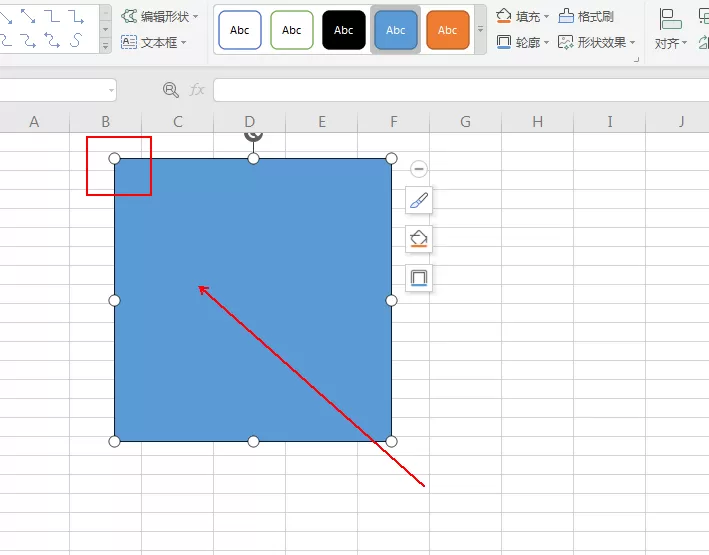Apply the blue filled Abc style
The image size is (709, 555).
tap(396, 30)
